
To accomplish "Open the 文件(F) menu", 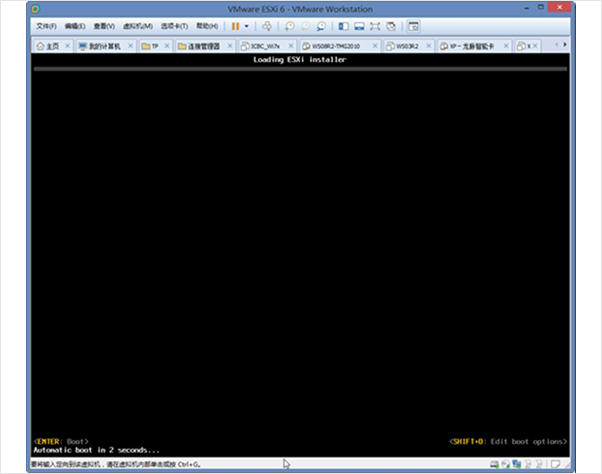I will pos(46,26).
